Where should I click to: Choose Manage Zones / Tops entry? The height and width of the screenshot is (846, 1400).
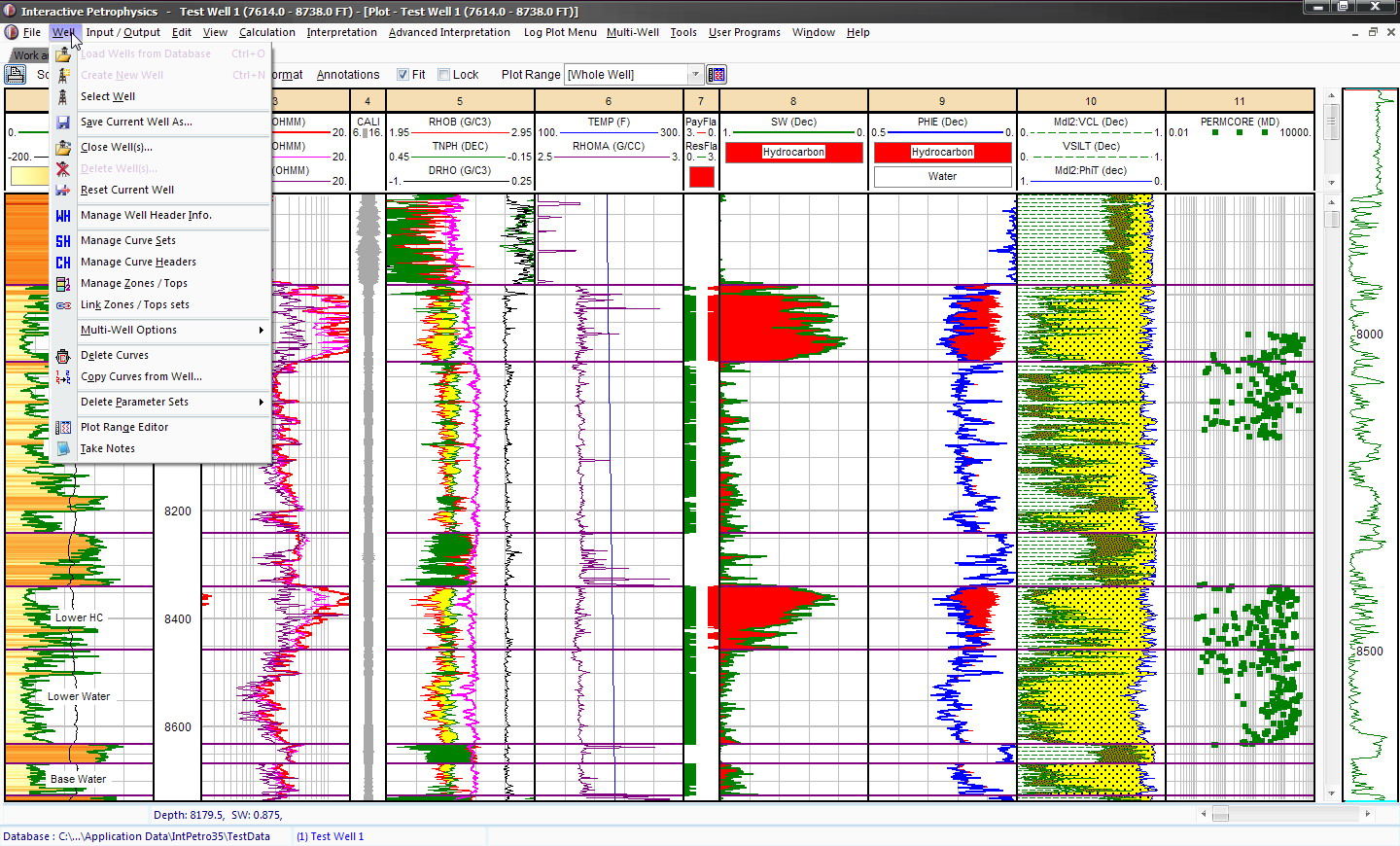pyautogui.click(x=160, y=283)
